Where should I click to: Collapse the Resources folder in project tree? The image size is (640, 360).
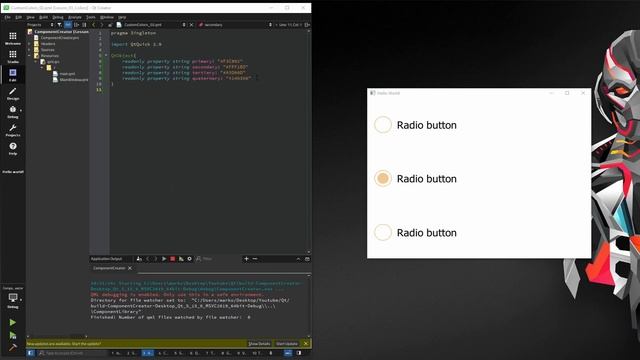(29, 56)
